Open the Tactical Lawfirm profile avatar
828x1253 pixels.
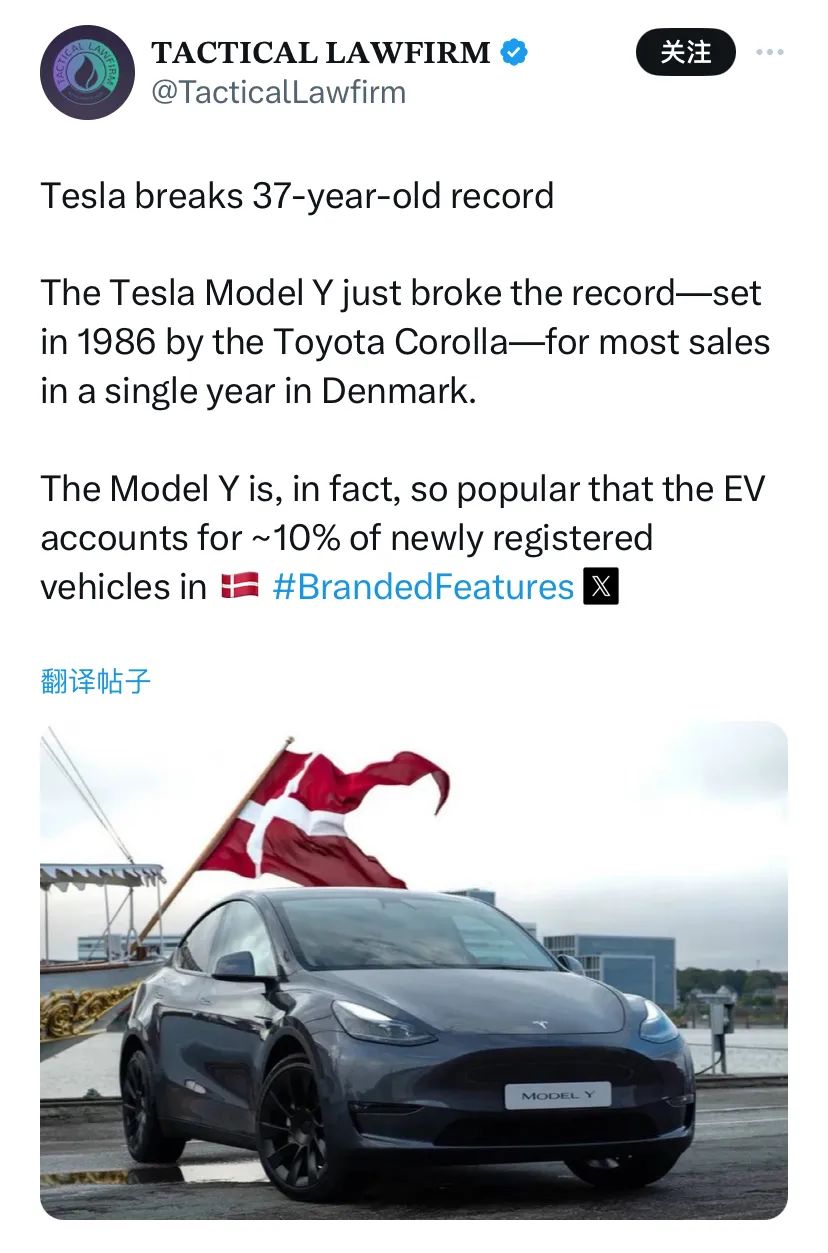(x=87, y=73)
